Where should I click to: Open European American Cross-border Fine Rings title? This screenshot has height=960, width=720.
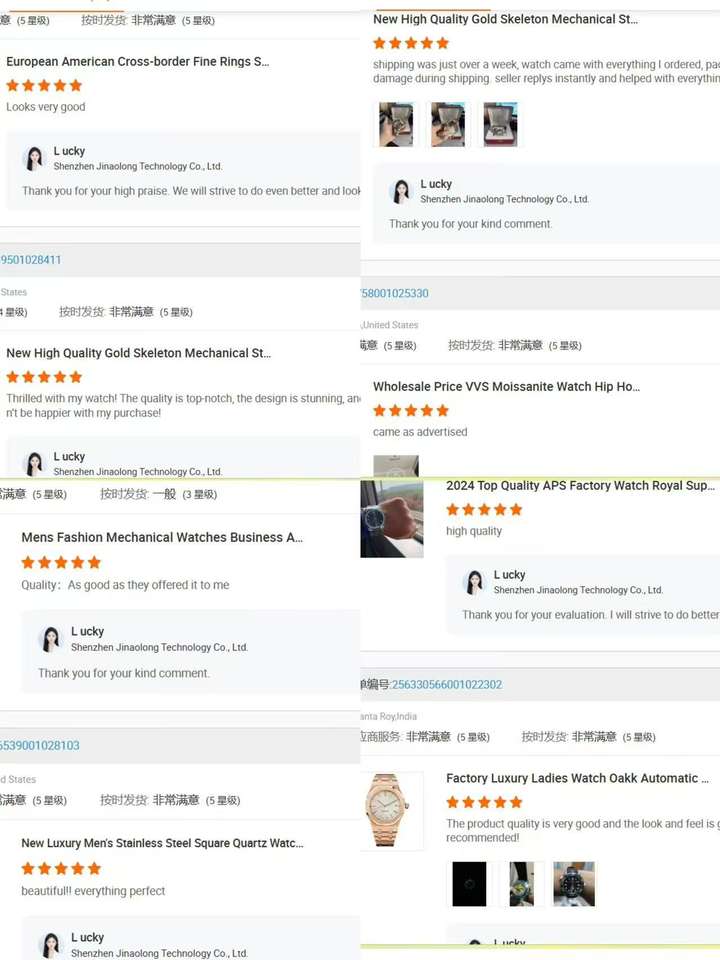pyautogui.click(x=138, y=61)
